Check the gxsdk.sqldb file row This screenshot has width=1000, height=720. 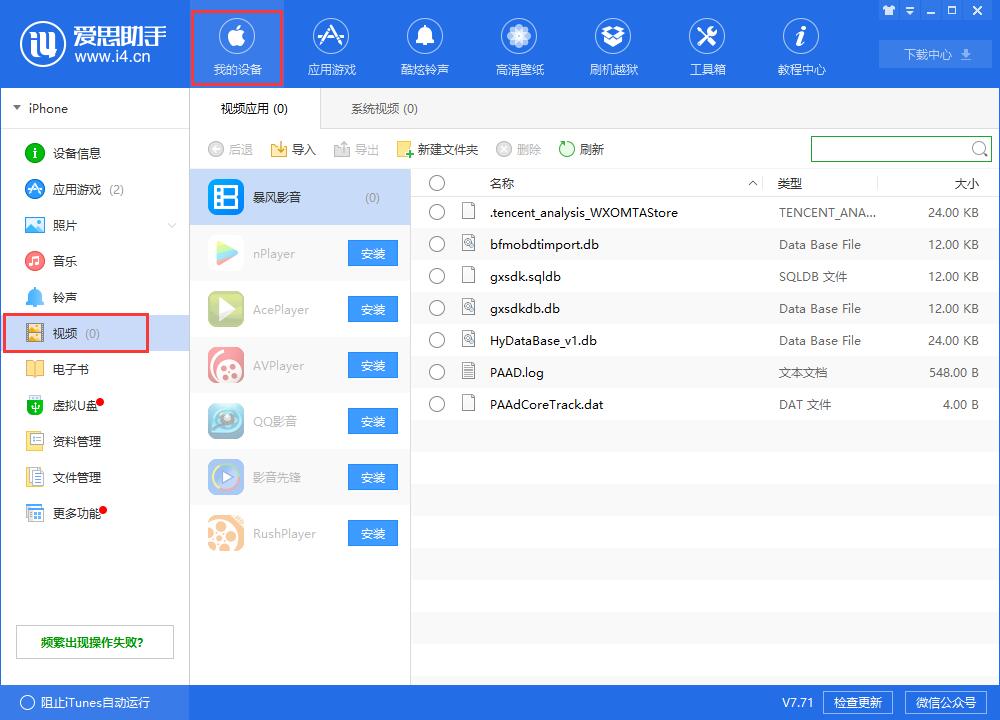point(437,276)
